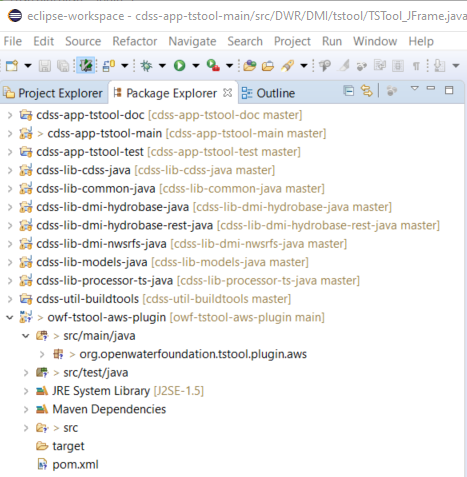Click the Debug bug icon
The height and width of the screenshot is (477, 467).
[x=146, y=66]
